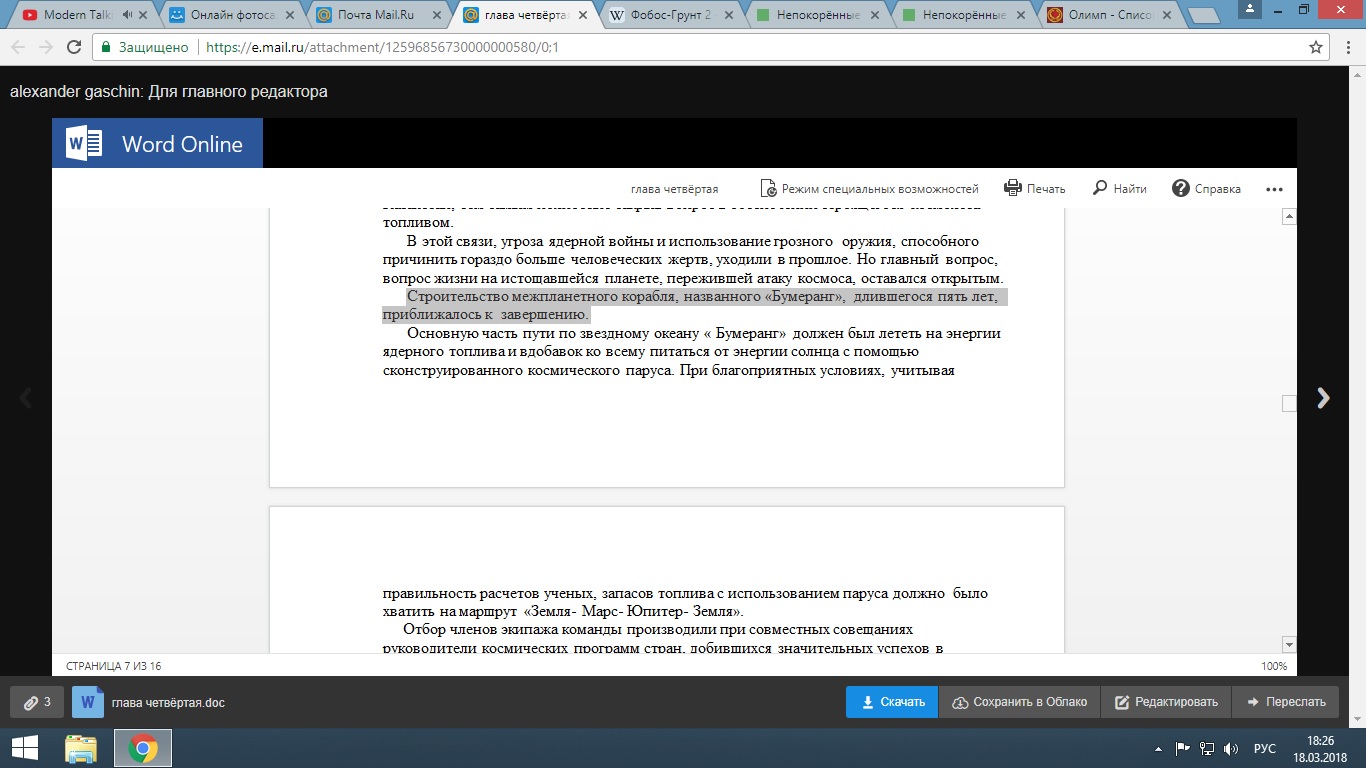Click Сохранить в Облако button
This screenshot has width=1366, height=768.
(x=1019, y=702)
